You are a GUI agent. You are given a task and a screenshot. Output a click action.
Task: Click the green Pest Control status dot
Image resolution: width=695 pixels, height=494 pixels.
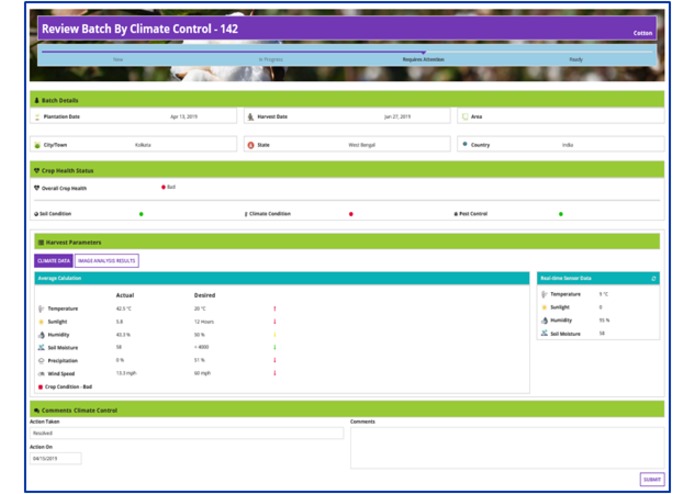561,214
